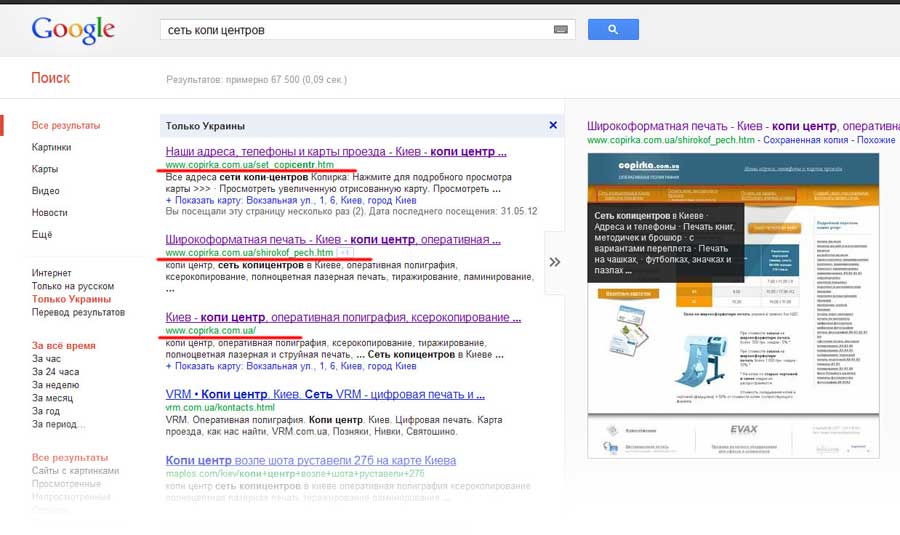Open the 'Картинки' search category
Viewport: 900px width, 535px height.
[x=52, y=147]
